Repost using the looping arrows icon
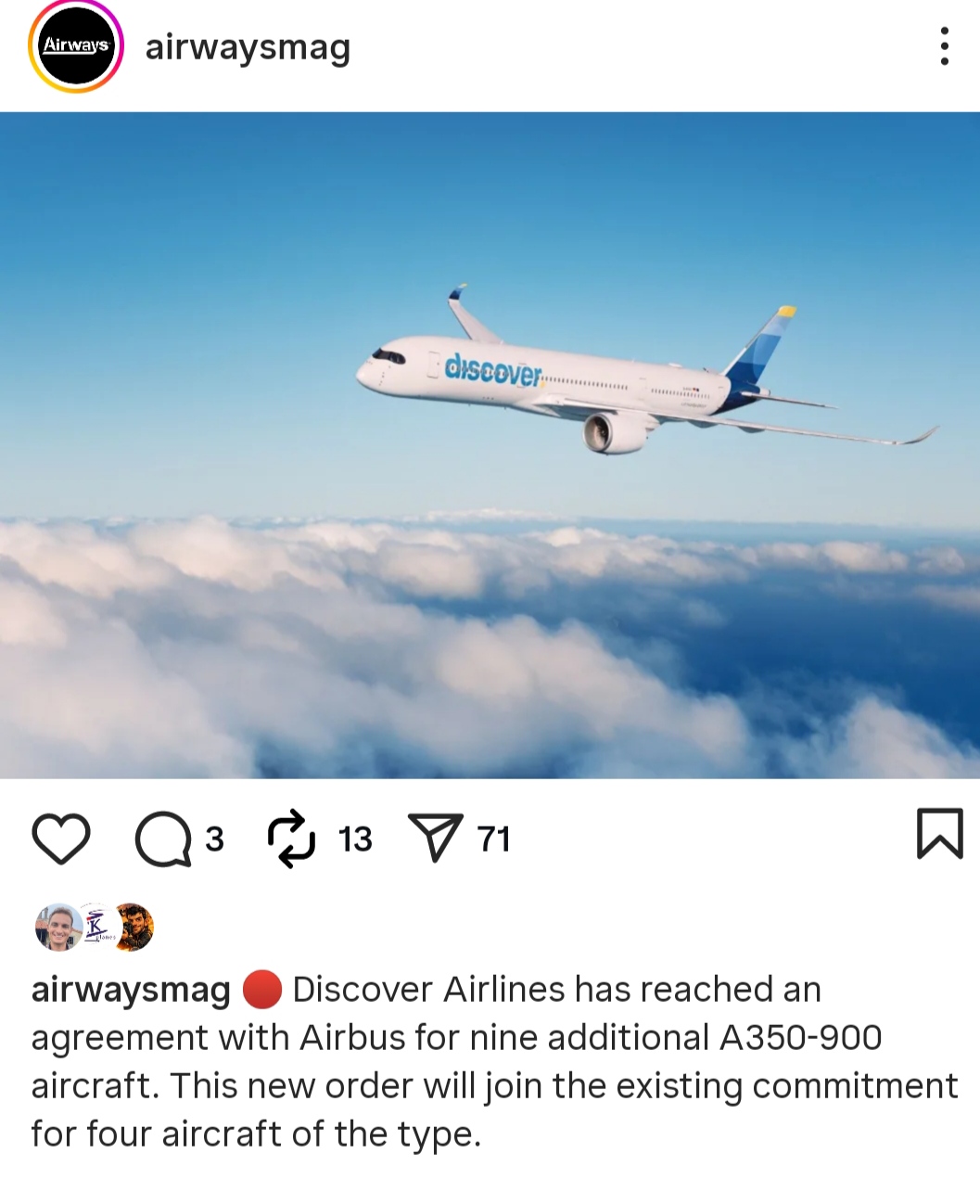This screenshot has width=980, height=1204. coord(291,839)
